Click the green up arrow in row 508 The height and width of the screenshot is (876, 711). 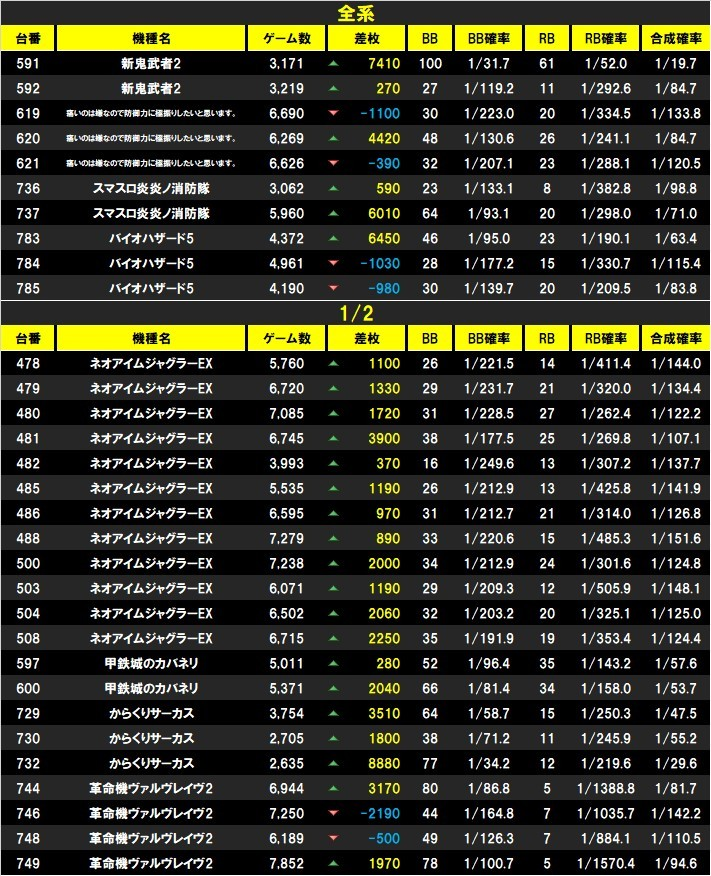[x=333, y=639]
